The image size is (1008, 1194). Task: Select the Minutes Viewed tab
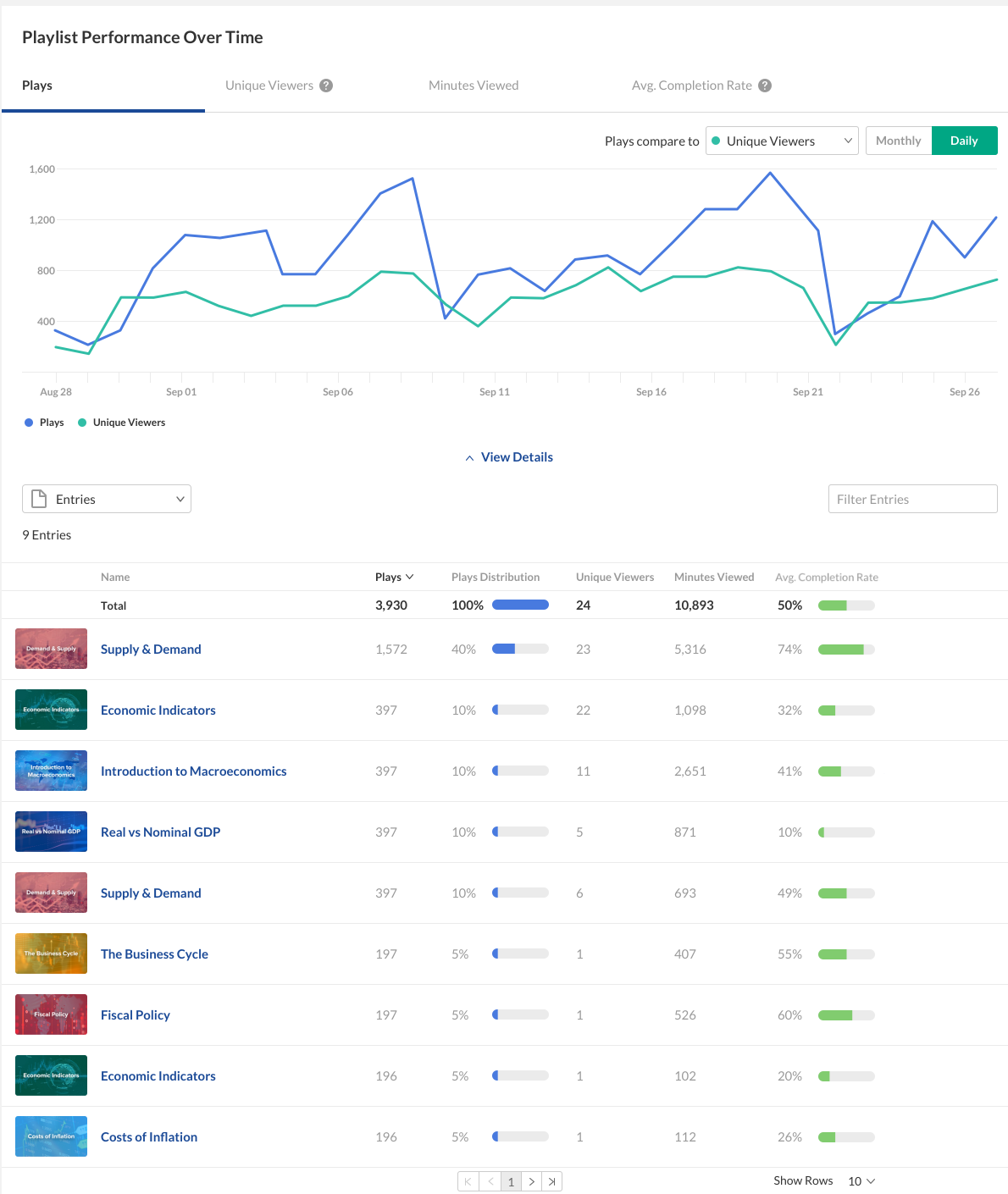(474, 86)
